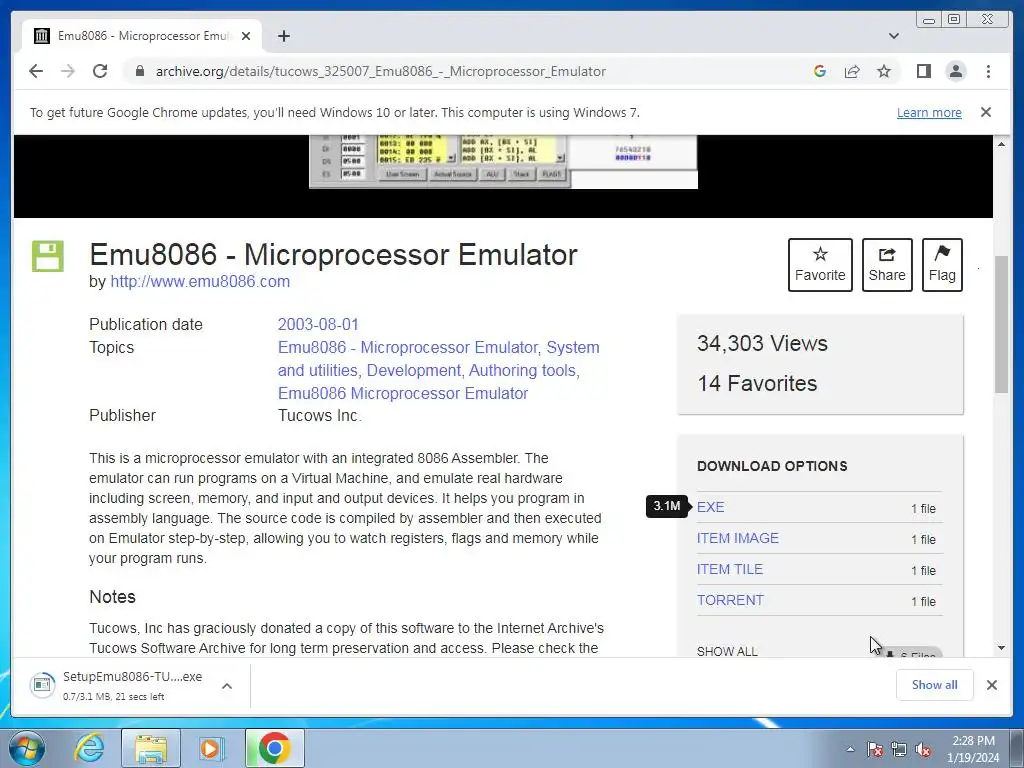Image resolution: width=1024 pixels, height=768 pixels.
Task: Open the Chrome three-dot menu
Action: point(988,71)
